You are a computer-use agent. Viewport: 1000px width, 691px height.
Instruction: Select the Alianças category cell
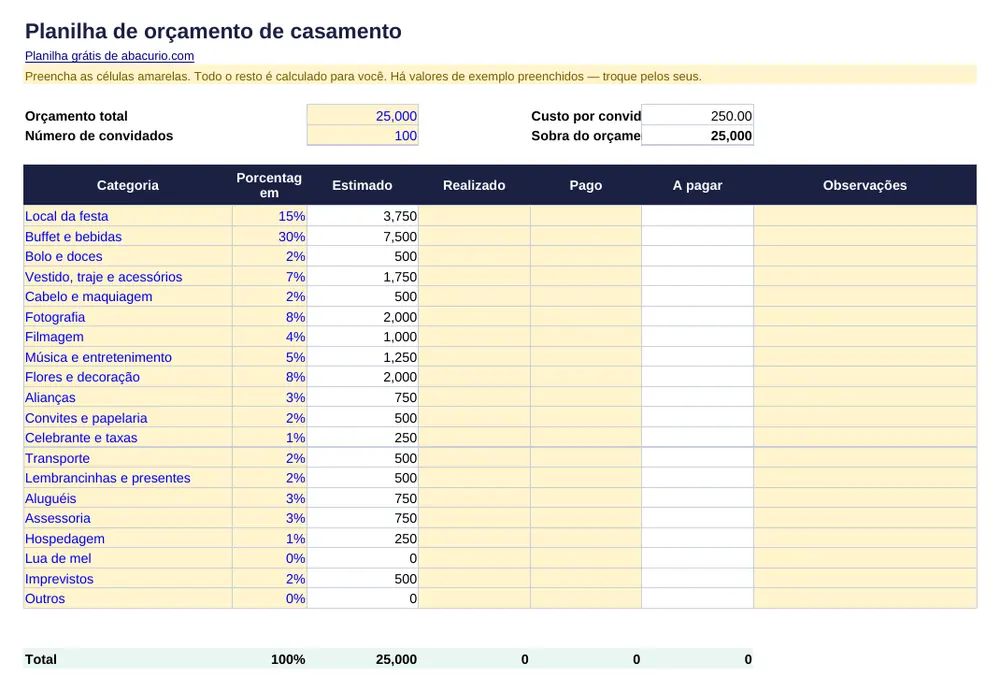[x=128, y=398]
